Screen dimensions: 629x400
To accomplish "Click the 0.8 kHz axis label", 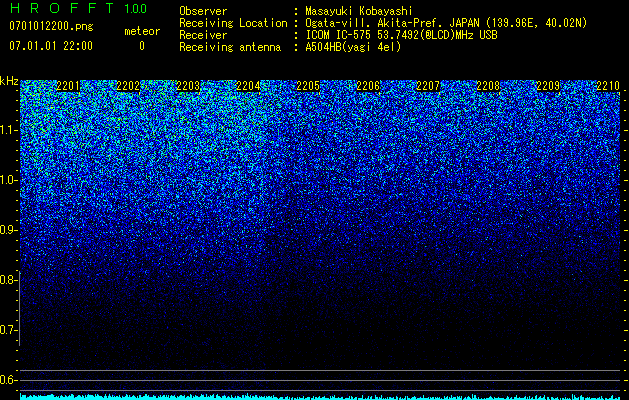I will [8, 280].
